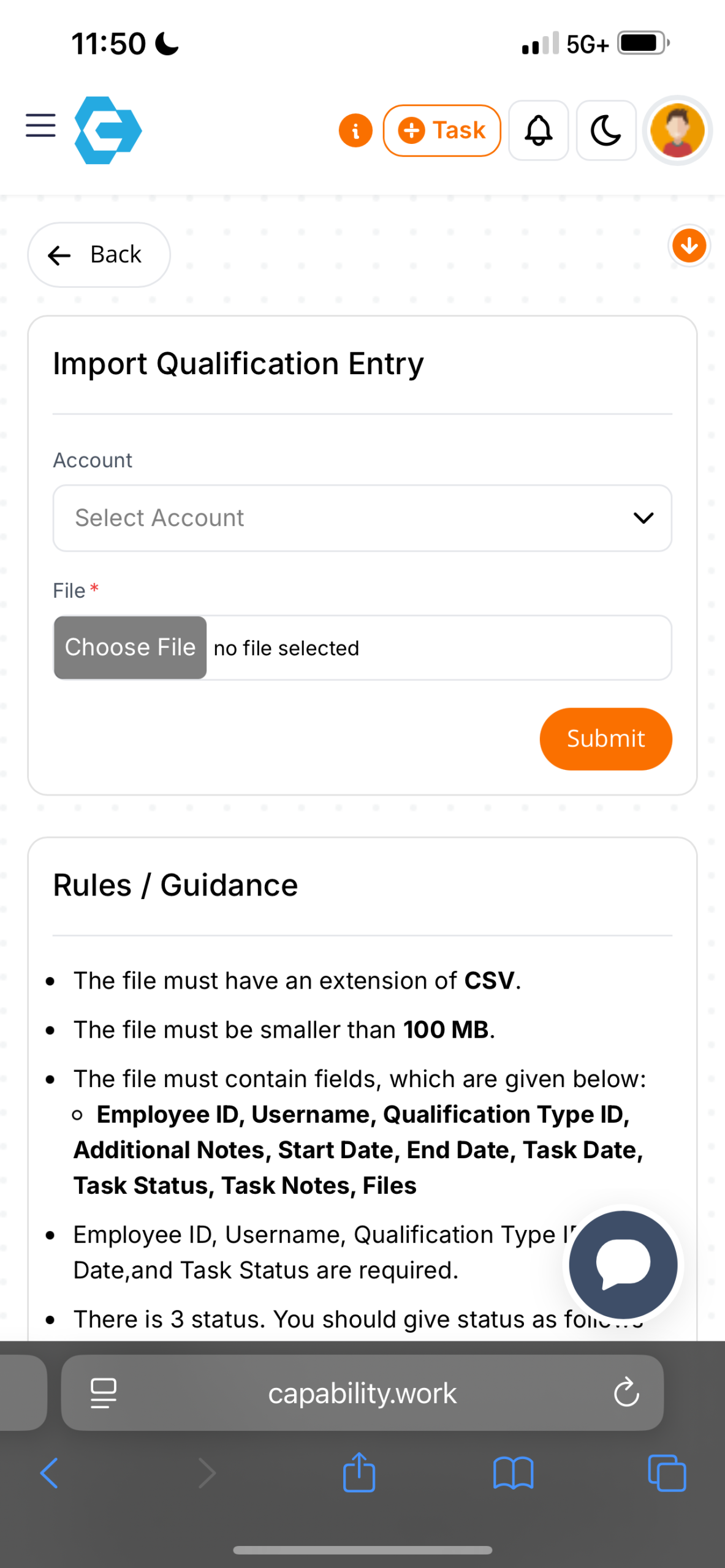Tap Safari's share icon
This screenshot has height=1568, width=725.
click(359, 1473)
